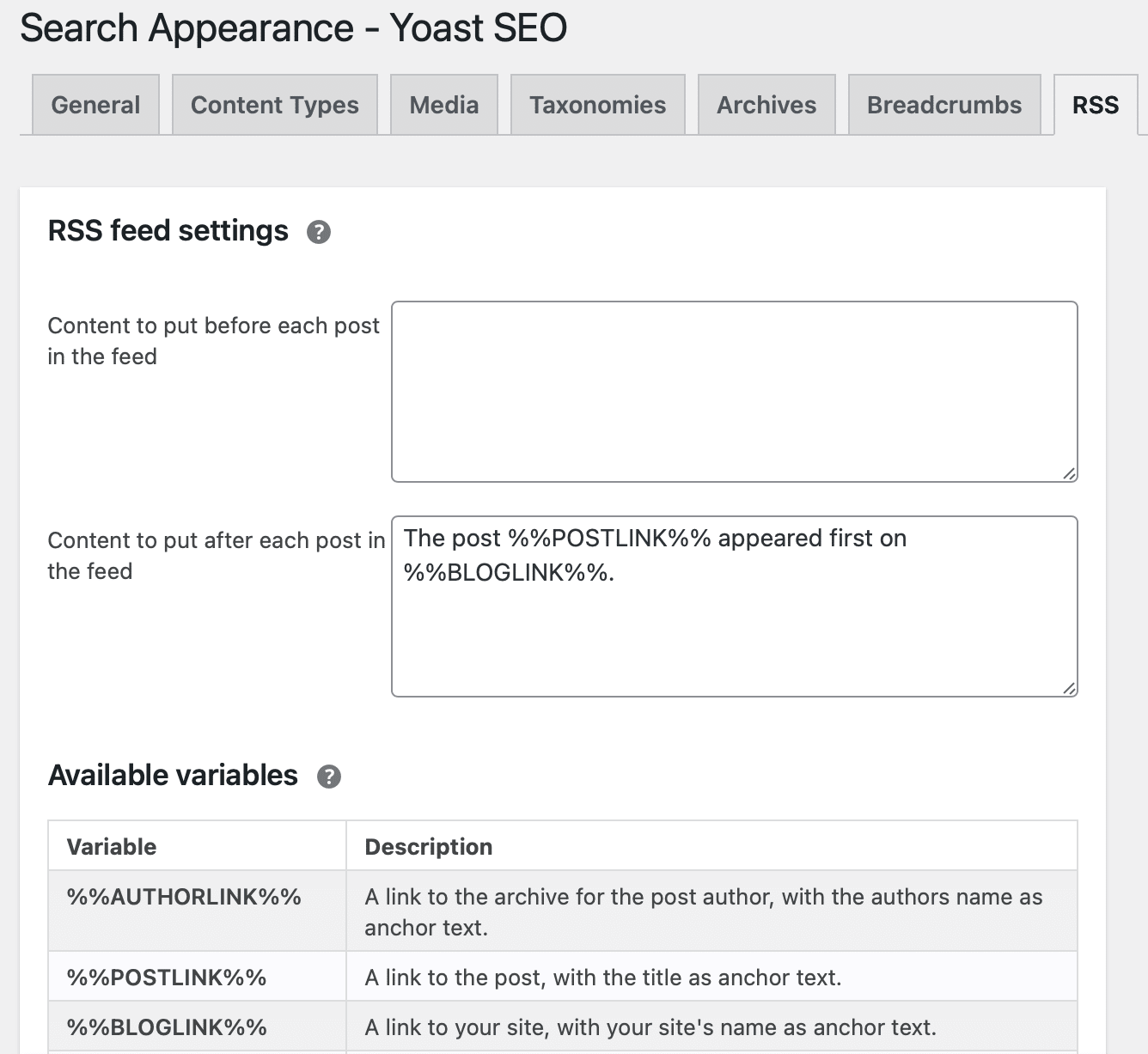Open the Content Types tab
The height and width of the screenshot is (1054, 1148).
274,104
